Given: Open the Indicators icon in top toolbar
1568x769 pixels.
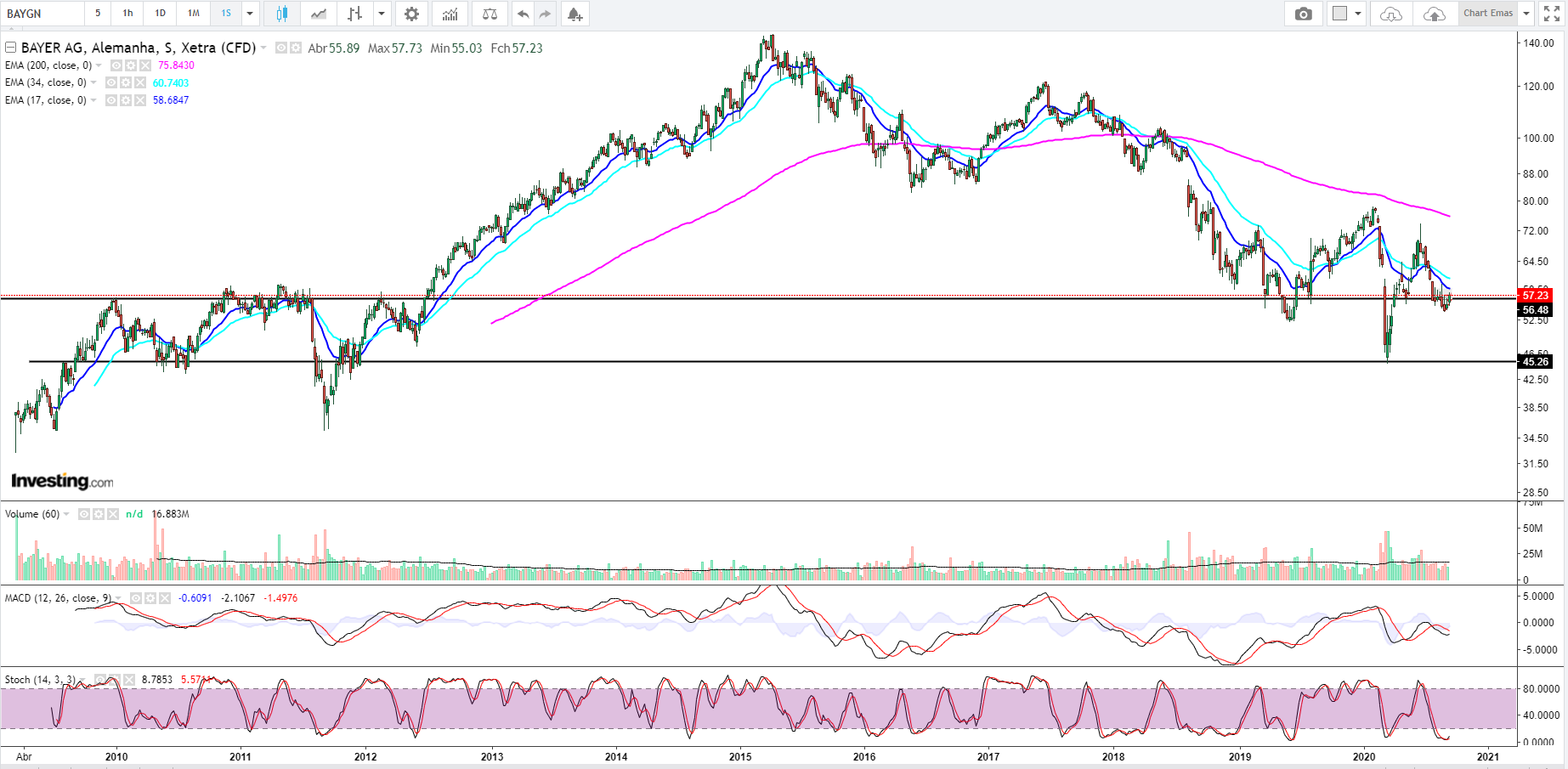Looking at the screenshot, I should point(450,14).
